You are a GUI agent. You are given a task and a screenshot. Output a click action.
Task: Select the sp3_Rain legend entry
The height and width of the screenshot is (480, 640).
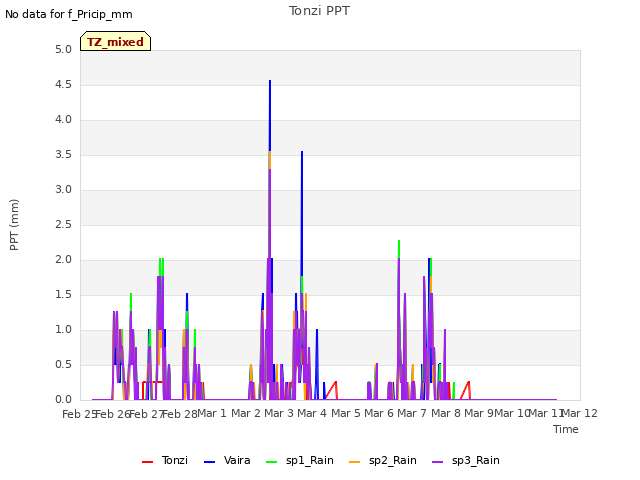[x=466, y=460]
